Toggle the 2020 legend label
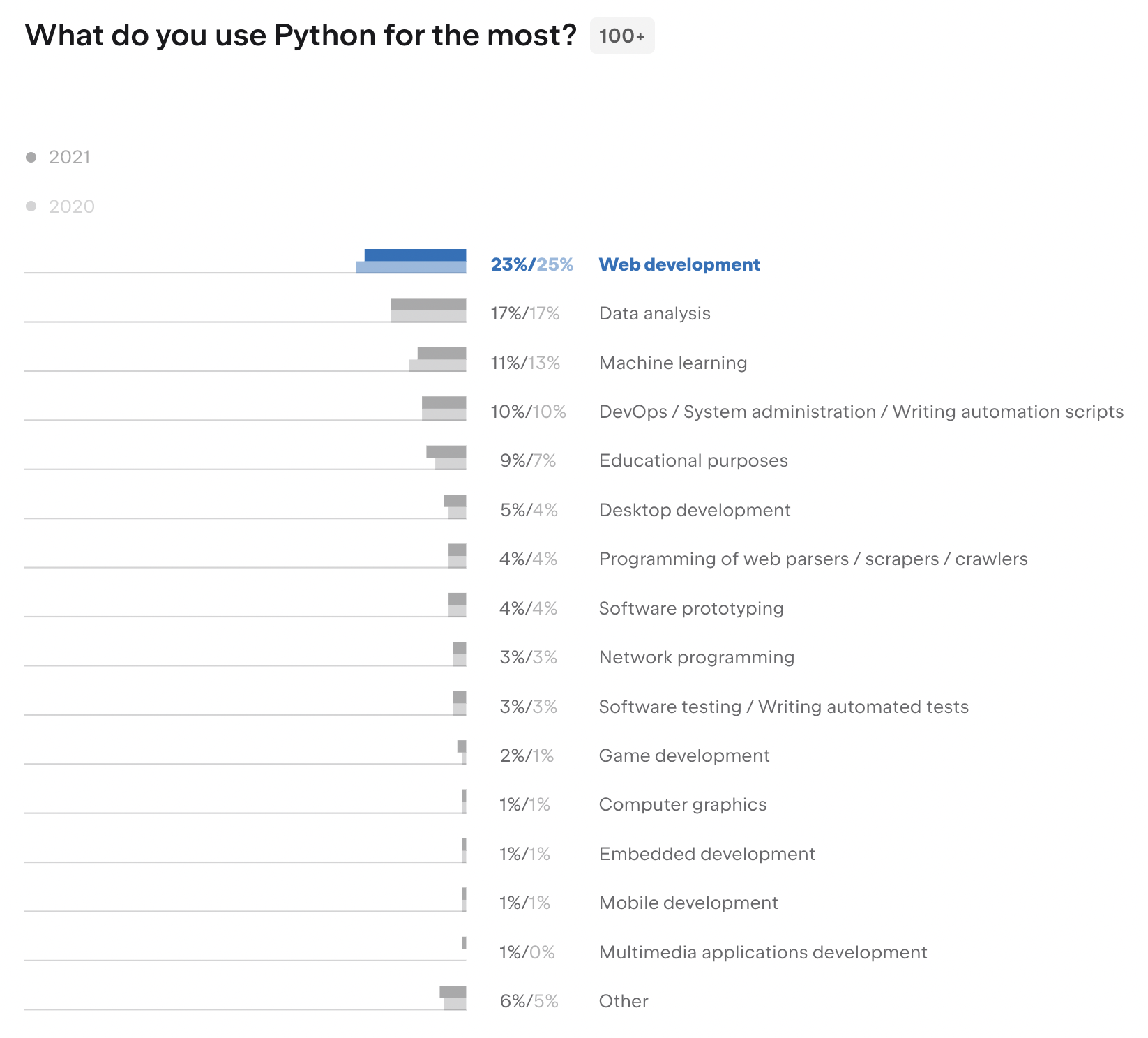This screenshot has width=1148, height=1038. pyautogui.click(x=72, y=206)
